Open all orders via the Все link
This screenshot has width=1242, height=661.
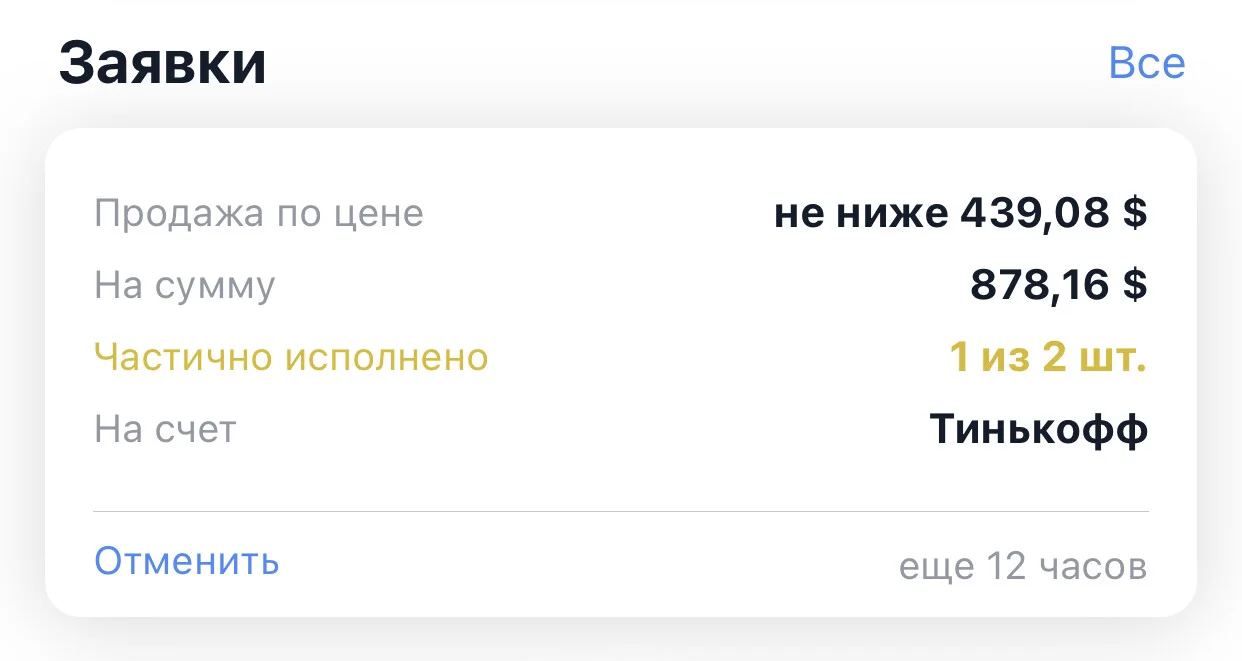(1147, 63)
